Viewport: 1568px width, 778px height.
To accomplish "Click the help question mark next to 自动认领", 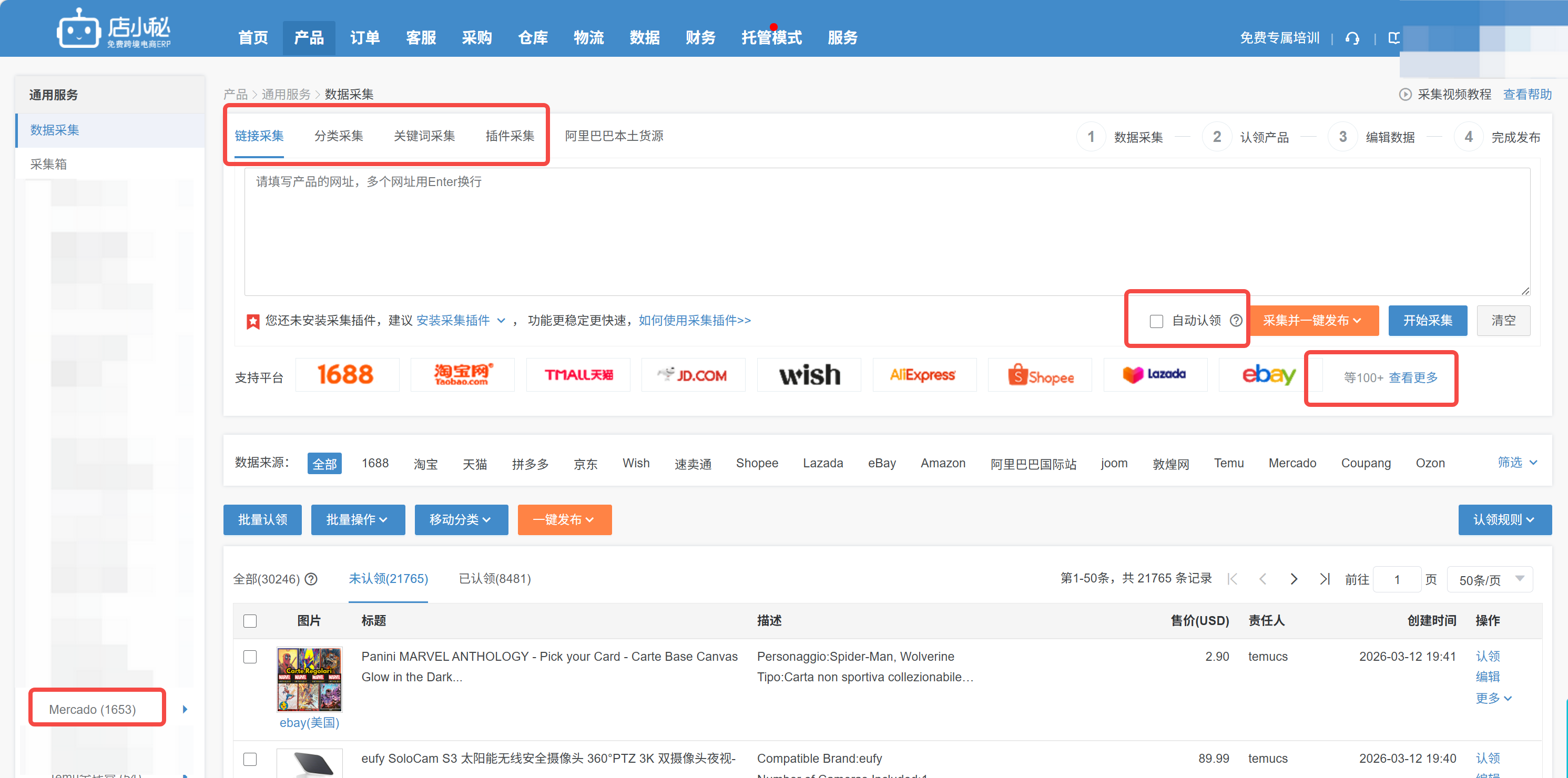I will click(x=1236, y=321).
